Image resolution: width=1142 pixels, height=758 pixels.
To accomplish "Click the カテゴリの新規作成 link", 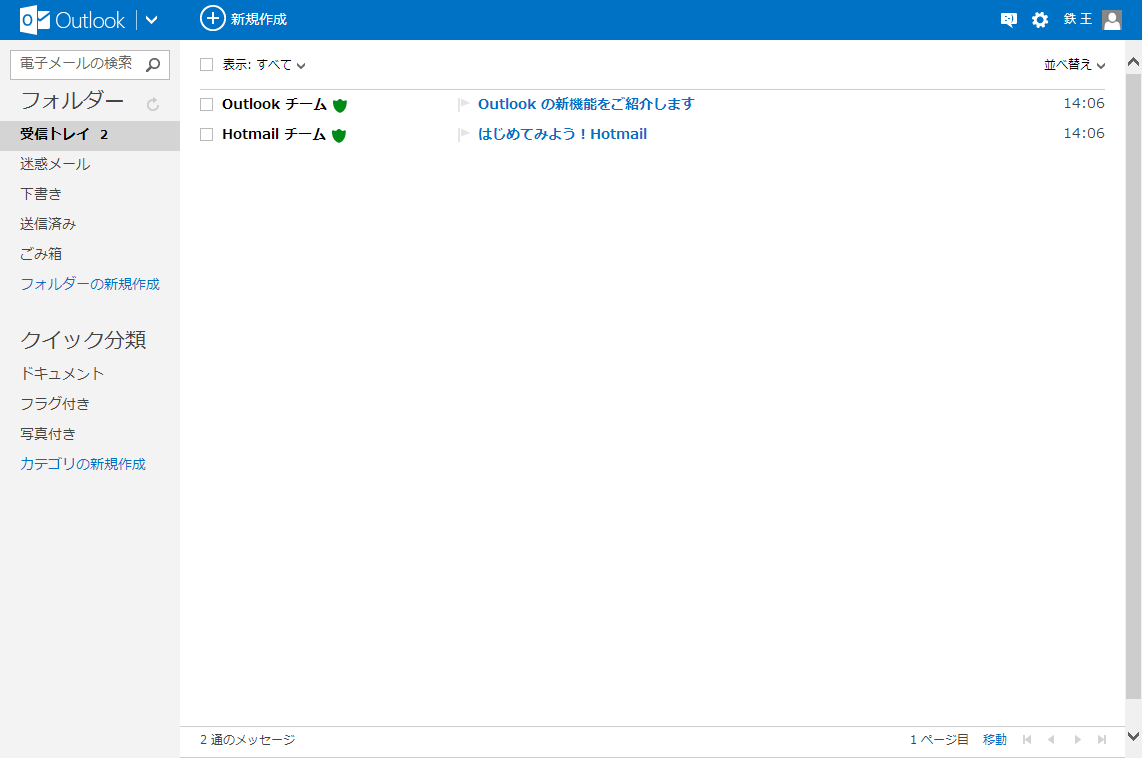I will pos(83,464).
